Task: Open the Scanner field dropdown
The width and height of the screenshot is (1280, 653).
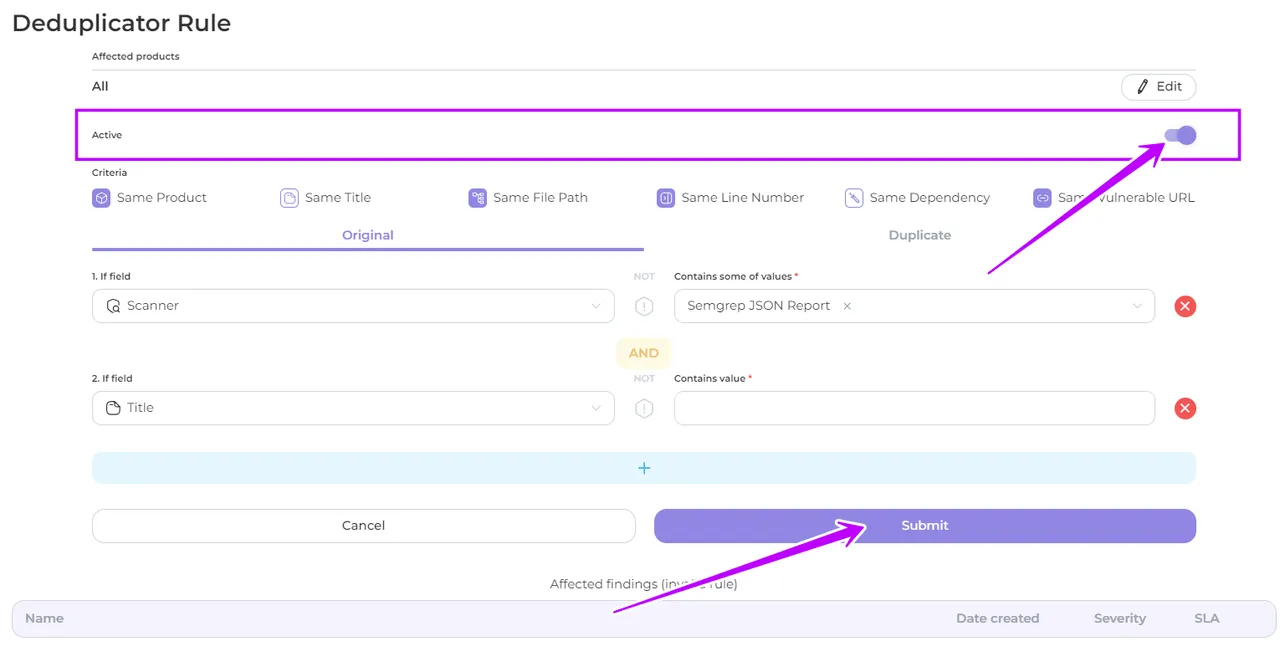Action: coord(353,306)
